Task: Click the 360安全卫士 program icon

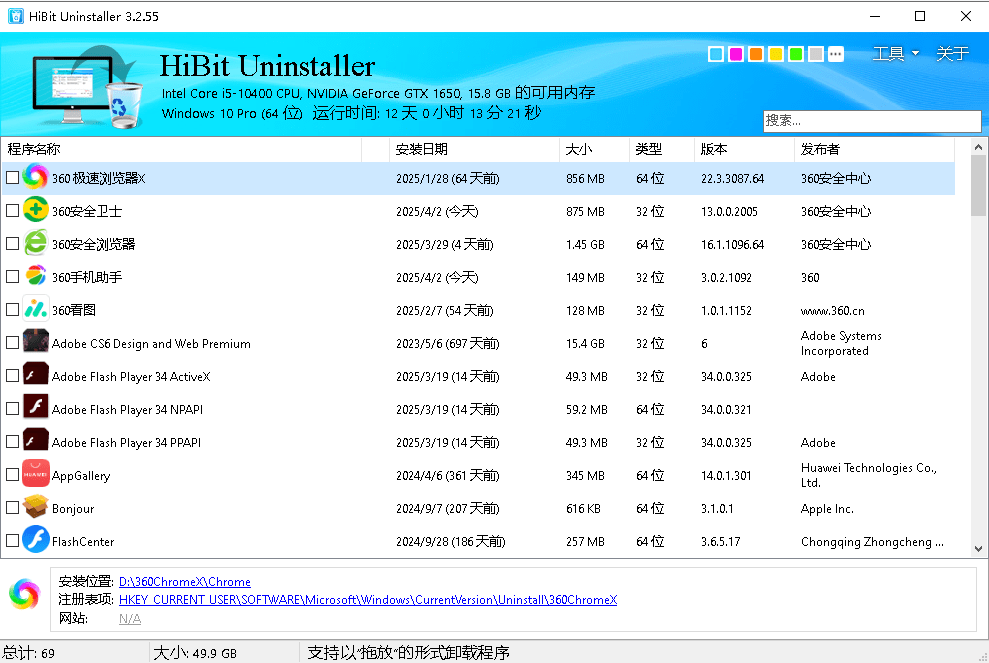Action: [x=34, y=210]
